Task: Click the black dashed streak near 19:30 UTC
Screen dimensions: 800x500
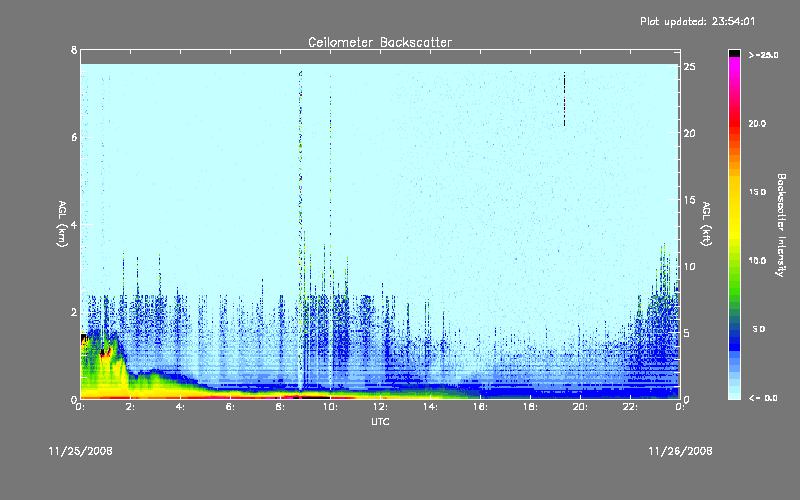Action: tap(565, 99)
